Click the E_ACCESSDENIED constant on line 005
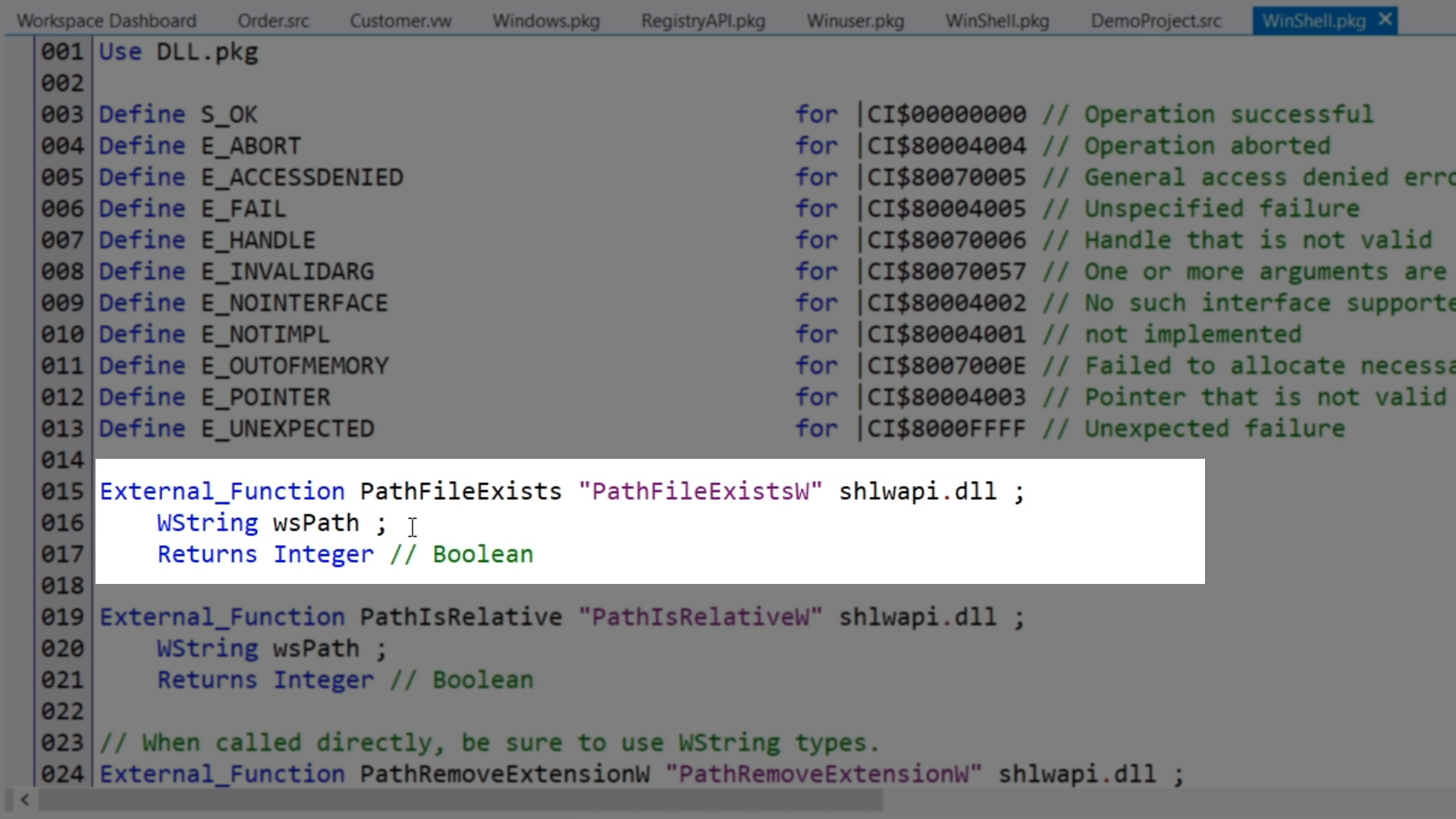Image resolution: width=1456 pixels, height=819 pixels. 302,177
